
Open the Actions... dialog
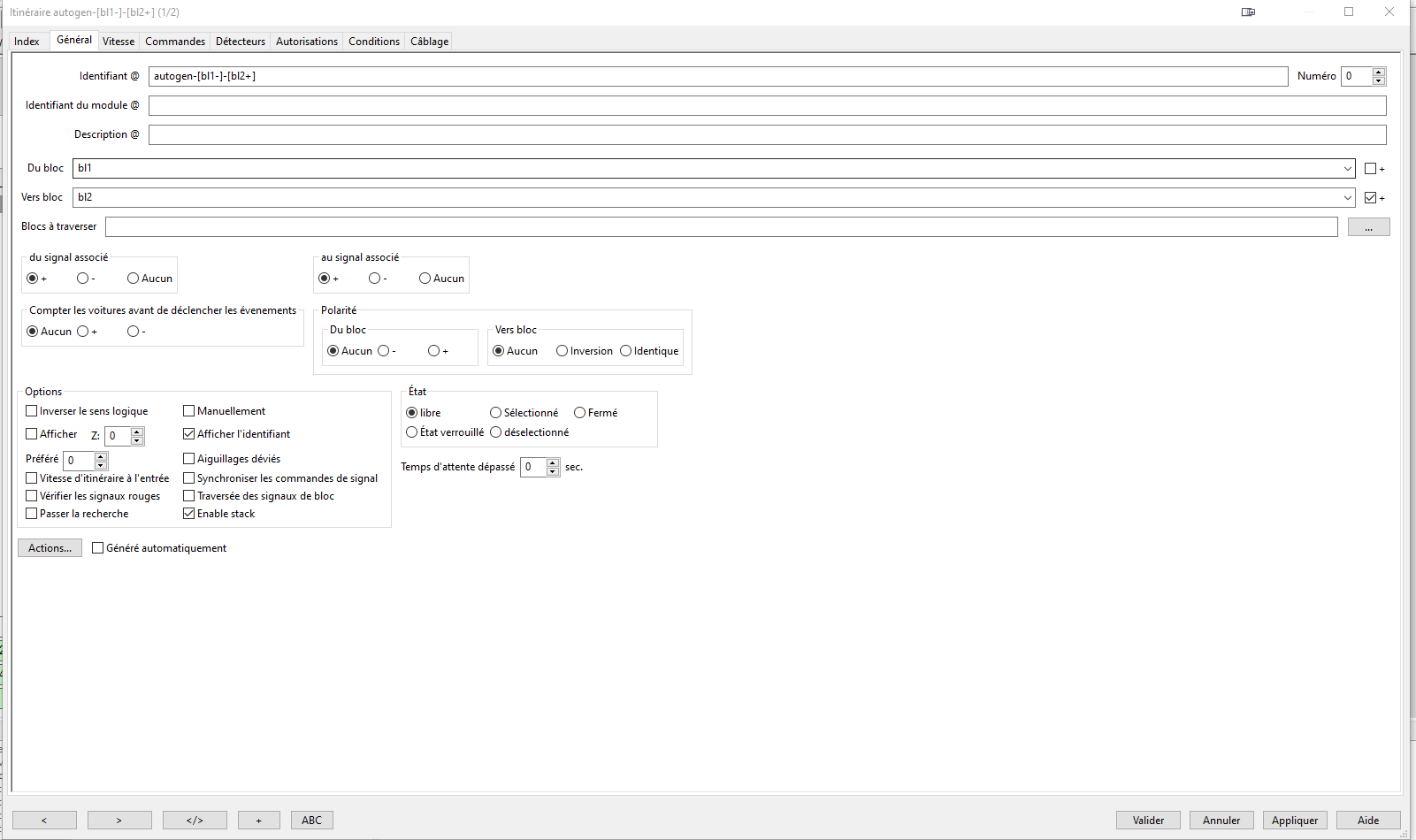50,548
